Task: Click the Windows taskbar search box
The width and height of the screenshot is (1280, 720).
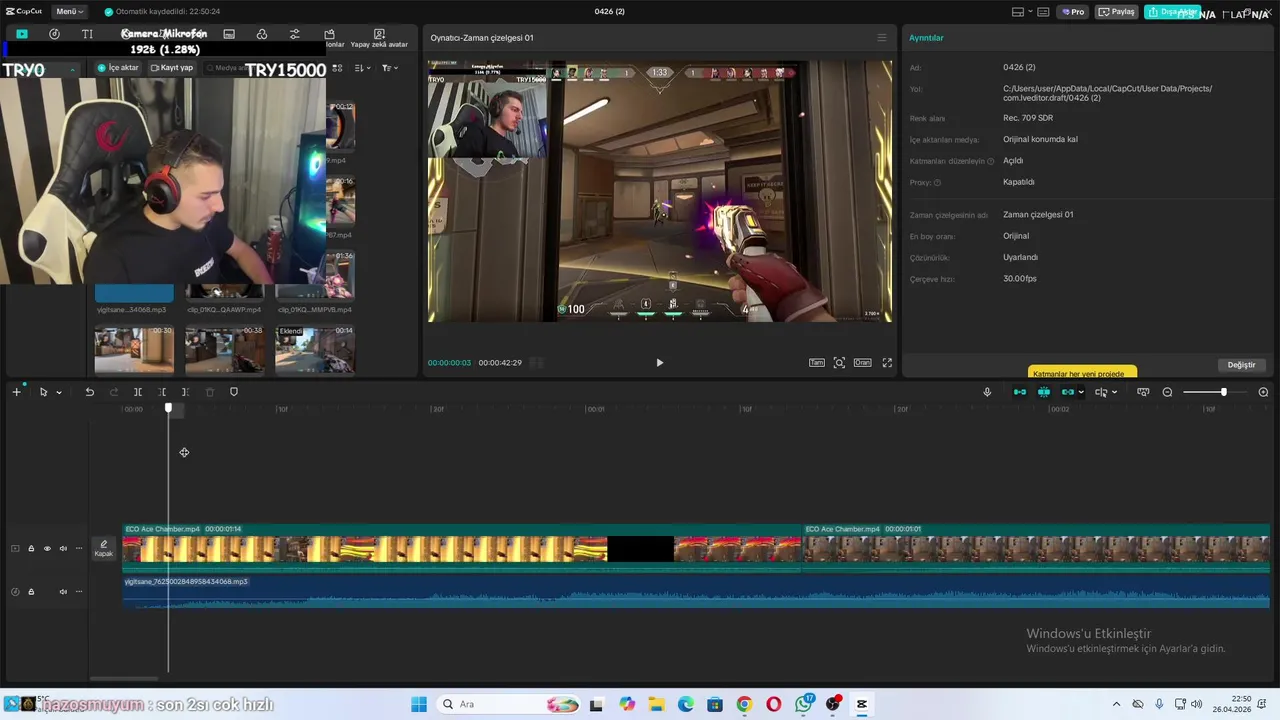Action: click(510, 704)
